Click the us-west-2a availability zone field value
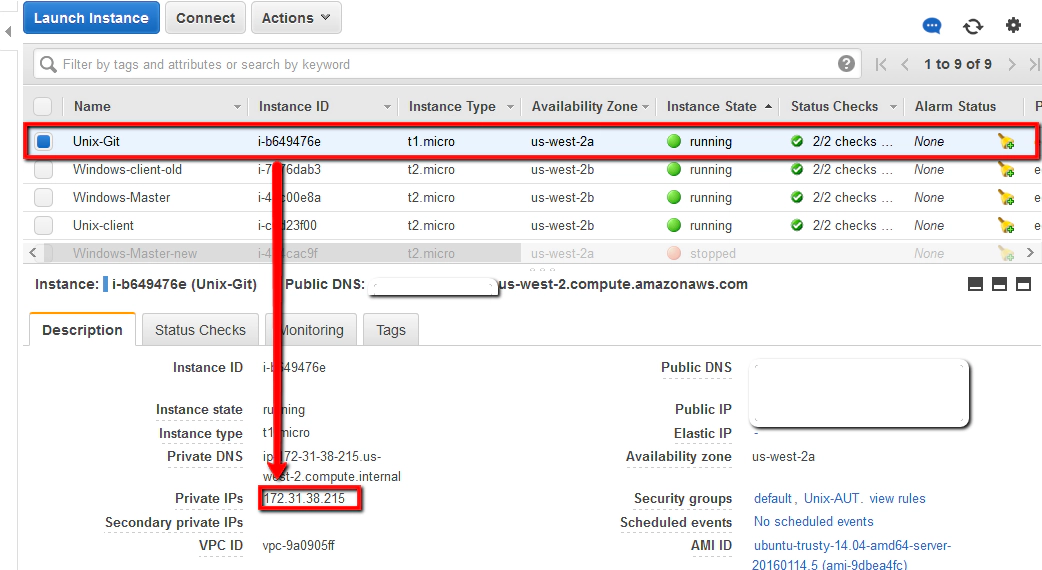1042x570 pixels. (x=783, y=456)
